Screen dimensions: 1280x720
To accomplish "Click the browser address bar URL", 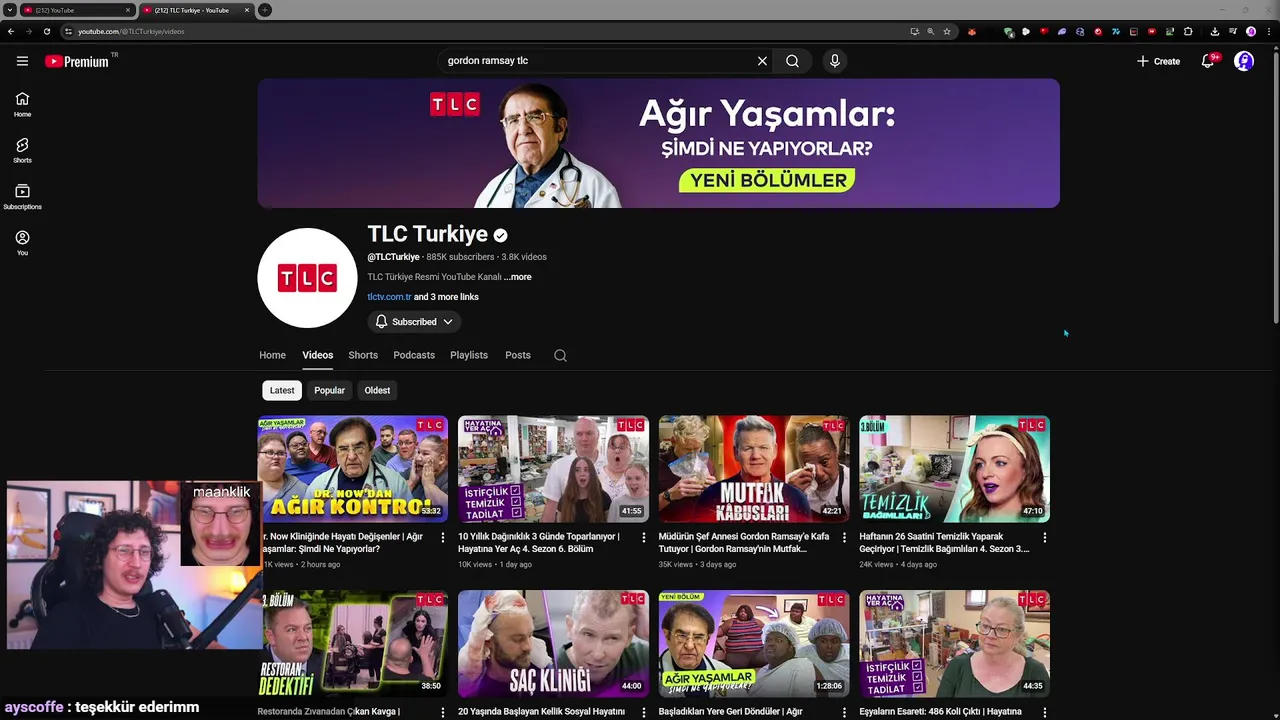I will pos(131,32).
